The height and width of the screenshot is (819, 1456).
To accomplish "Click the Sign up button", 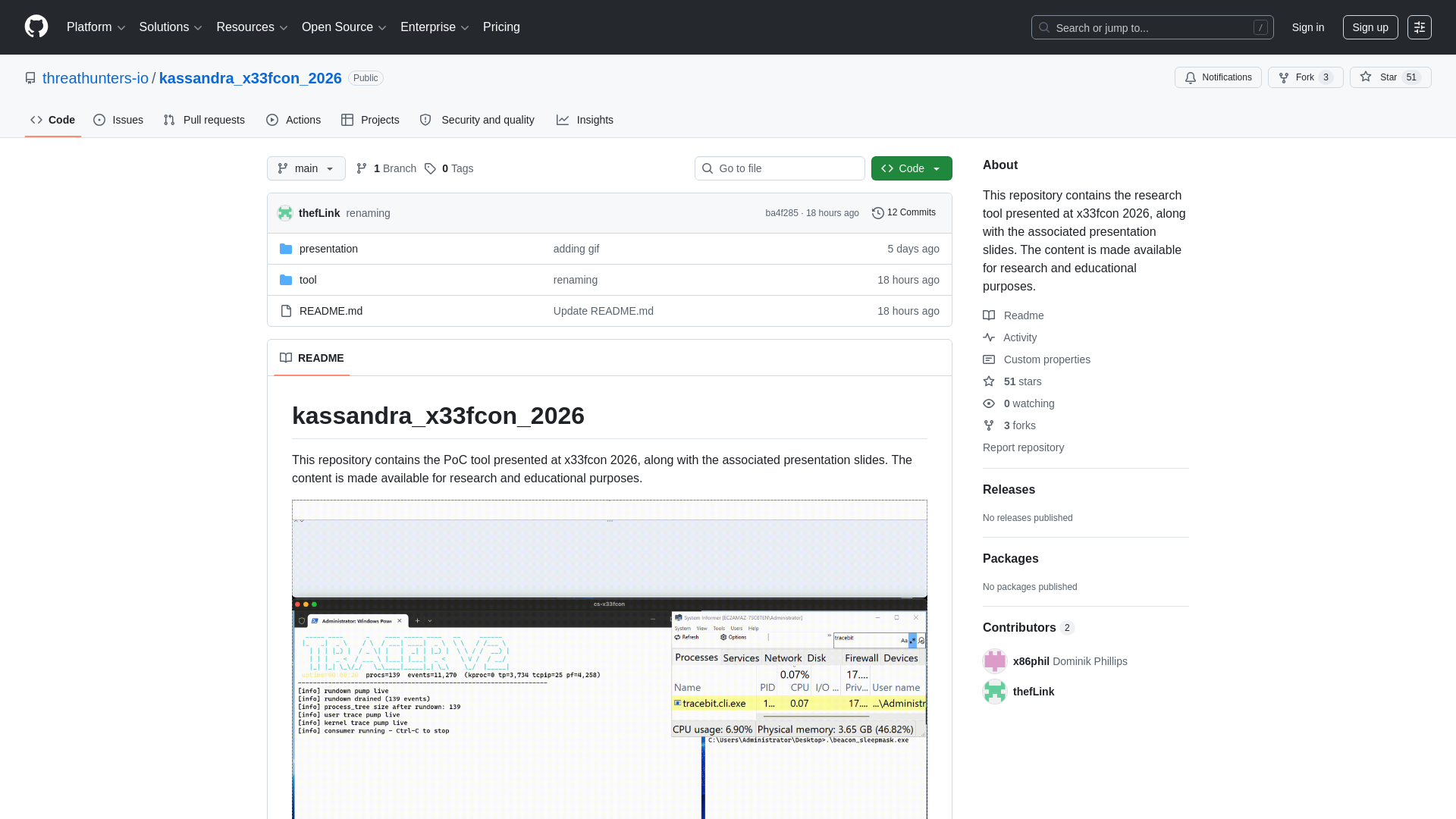I will click(1370, 27).
